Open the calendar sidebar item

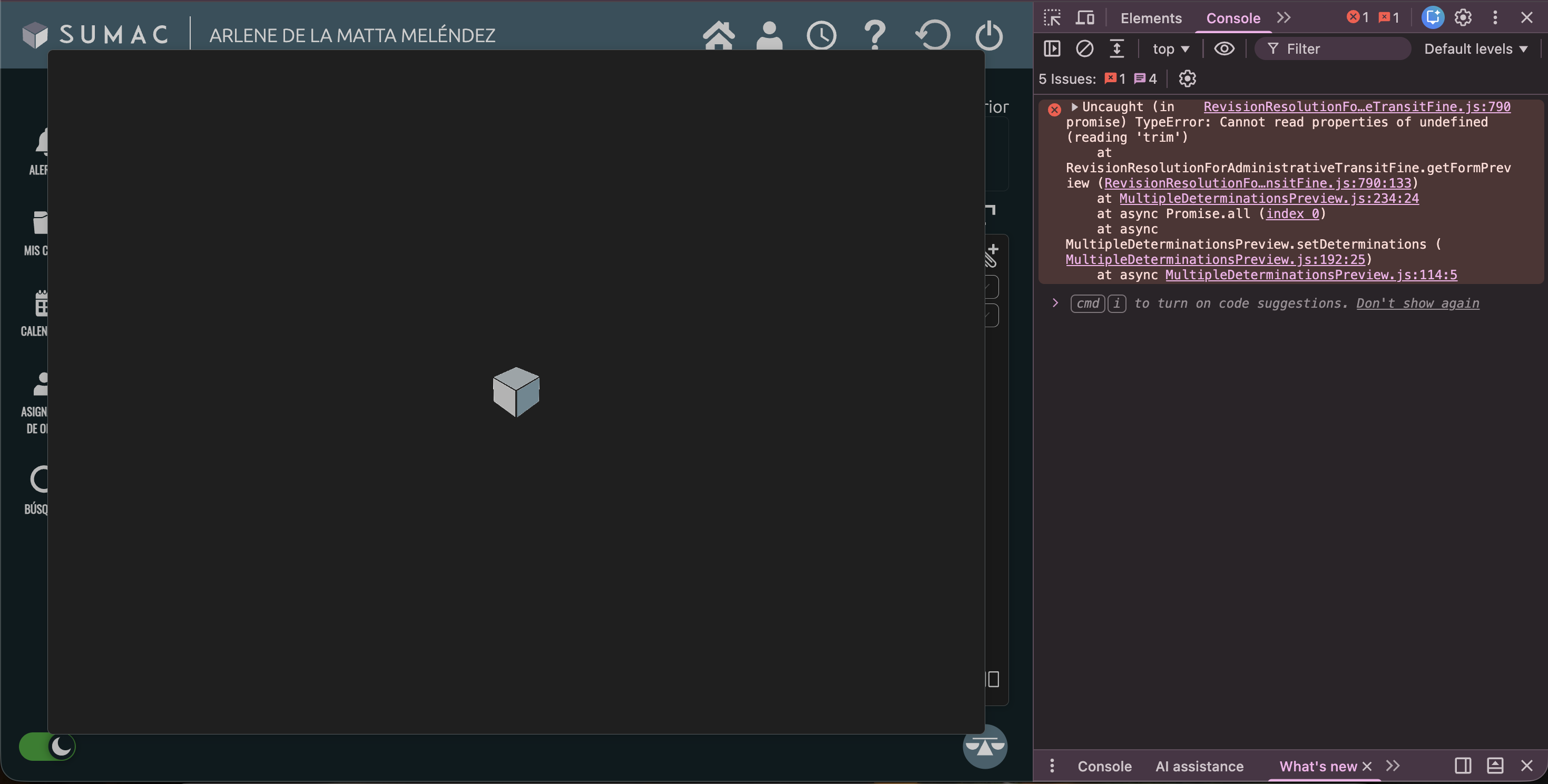click(x=35, y=313)
